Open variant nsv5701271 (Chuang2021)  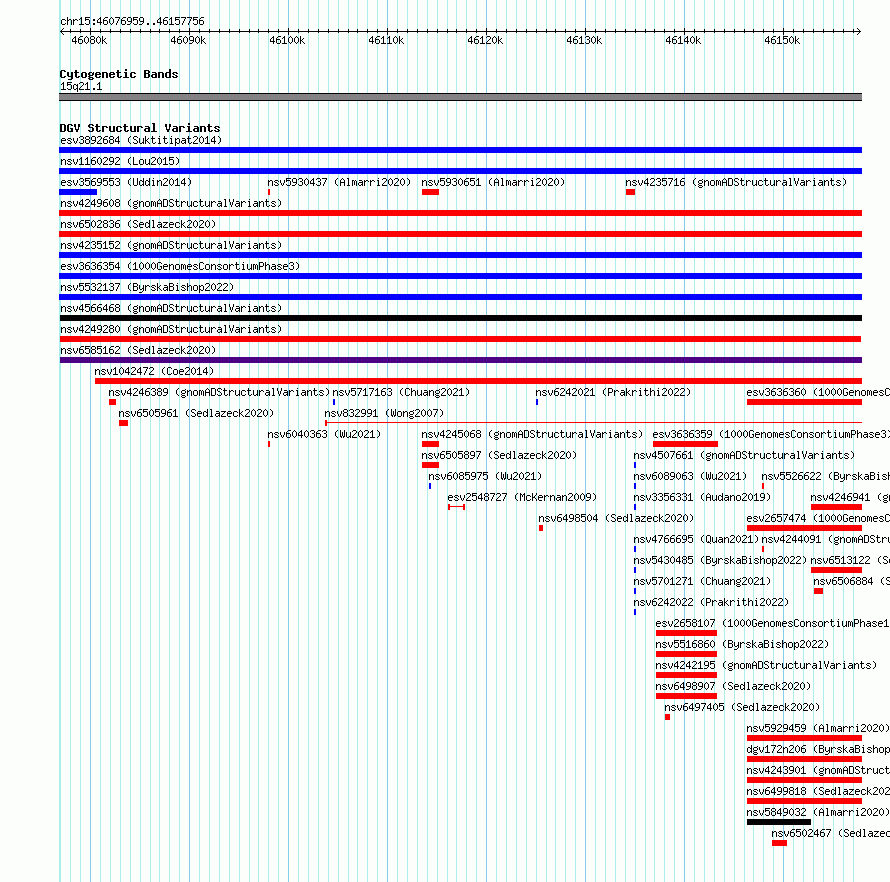tap(702, 581)
